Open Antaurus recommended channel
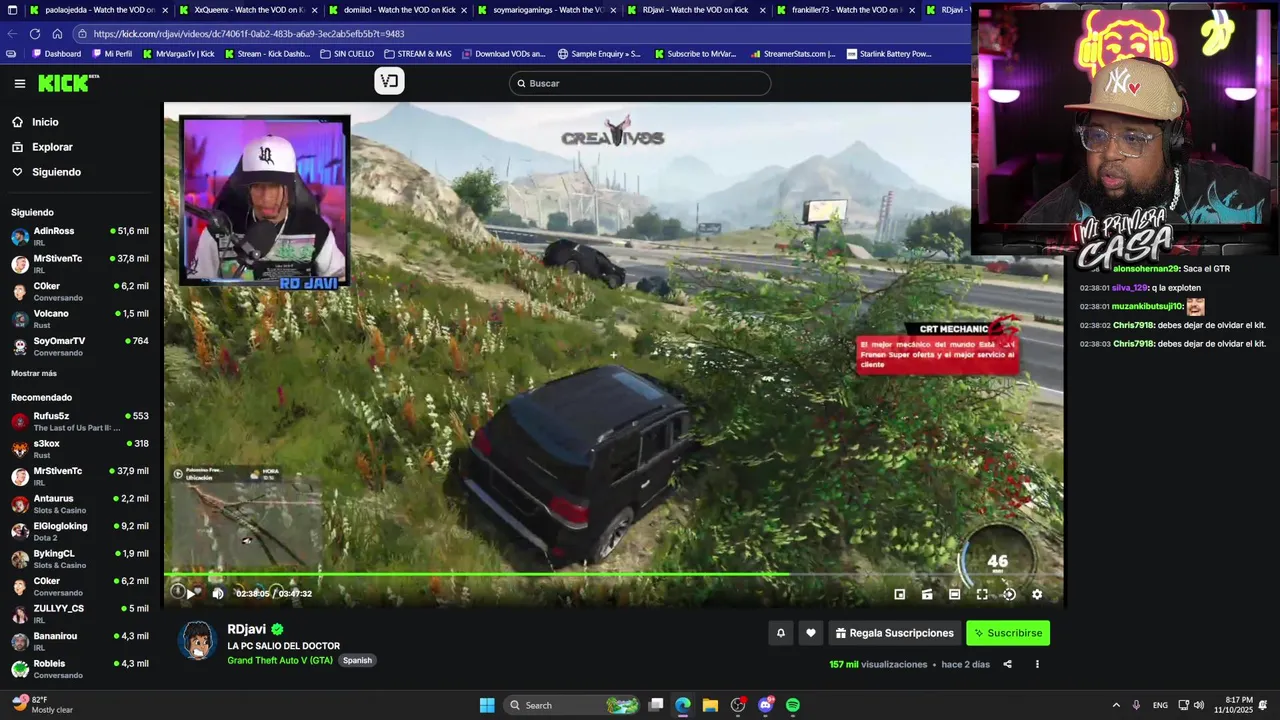This screenshot has height=720, width=1280. (x=80, y=504)
